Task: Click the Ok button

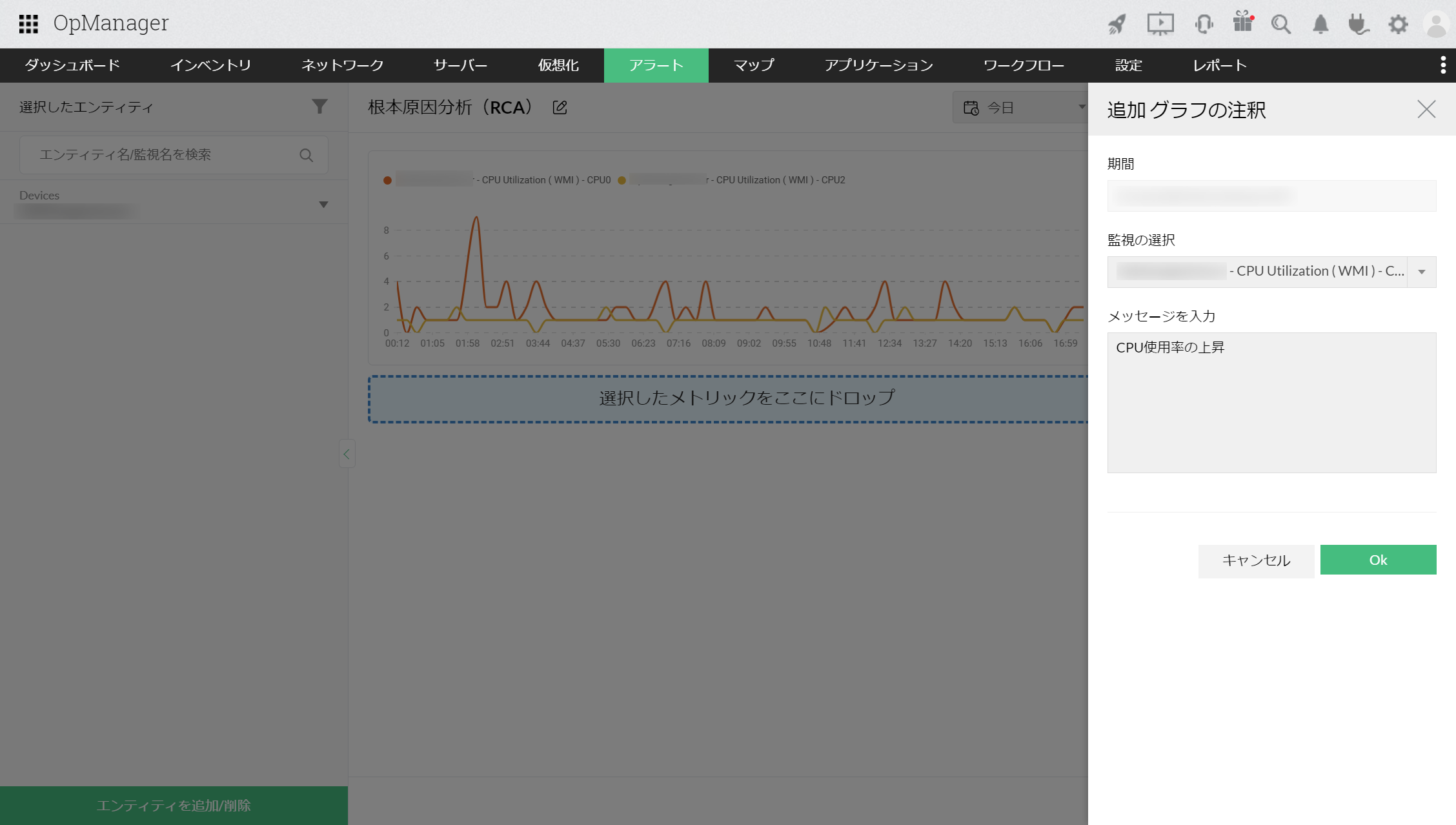Action: click(1378, 560)
